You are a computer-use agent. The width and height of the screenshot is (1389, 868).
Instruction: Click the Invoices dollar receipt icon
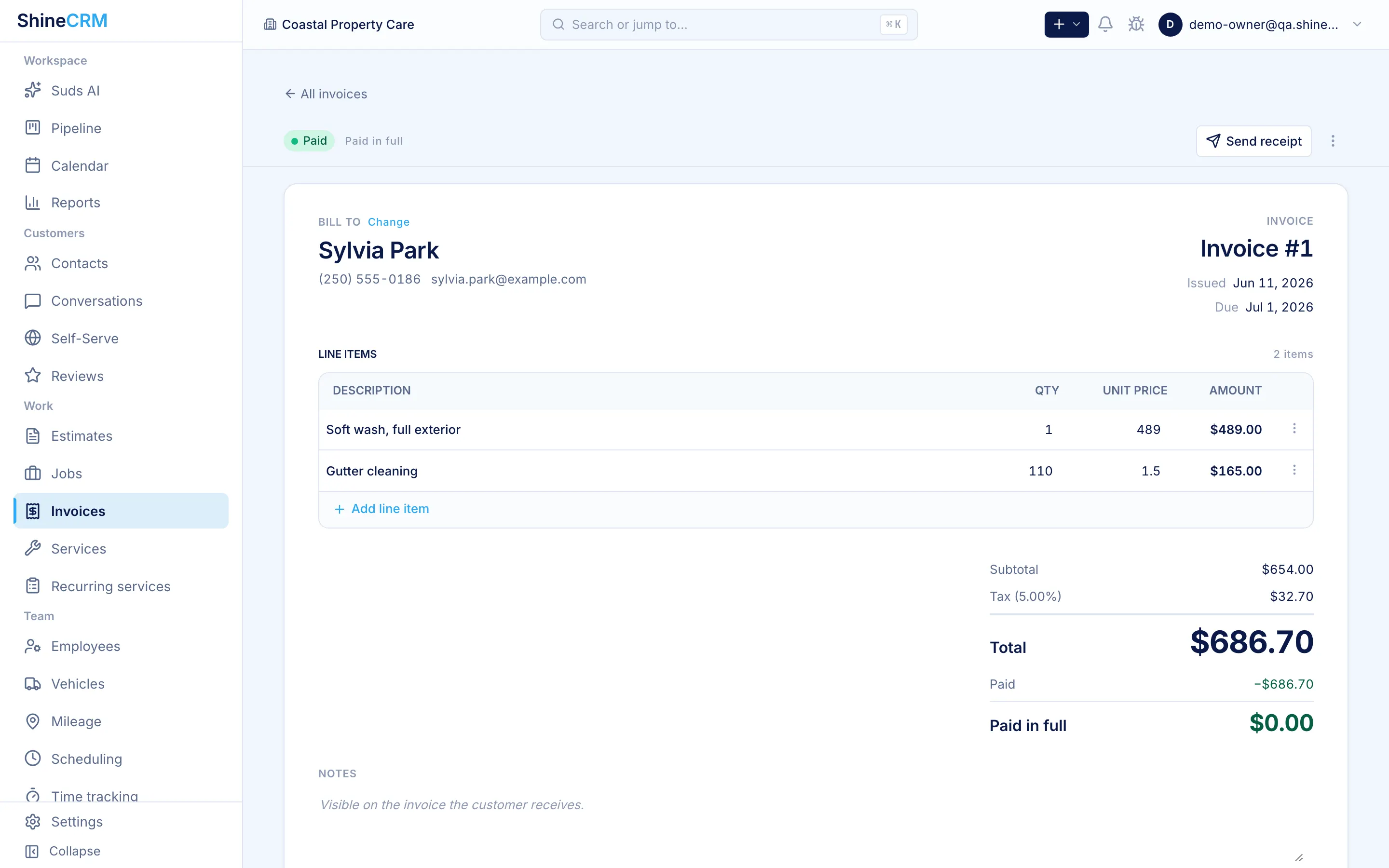pos(33,511)
